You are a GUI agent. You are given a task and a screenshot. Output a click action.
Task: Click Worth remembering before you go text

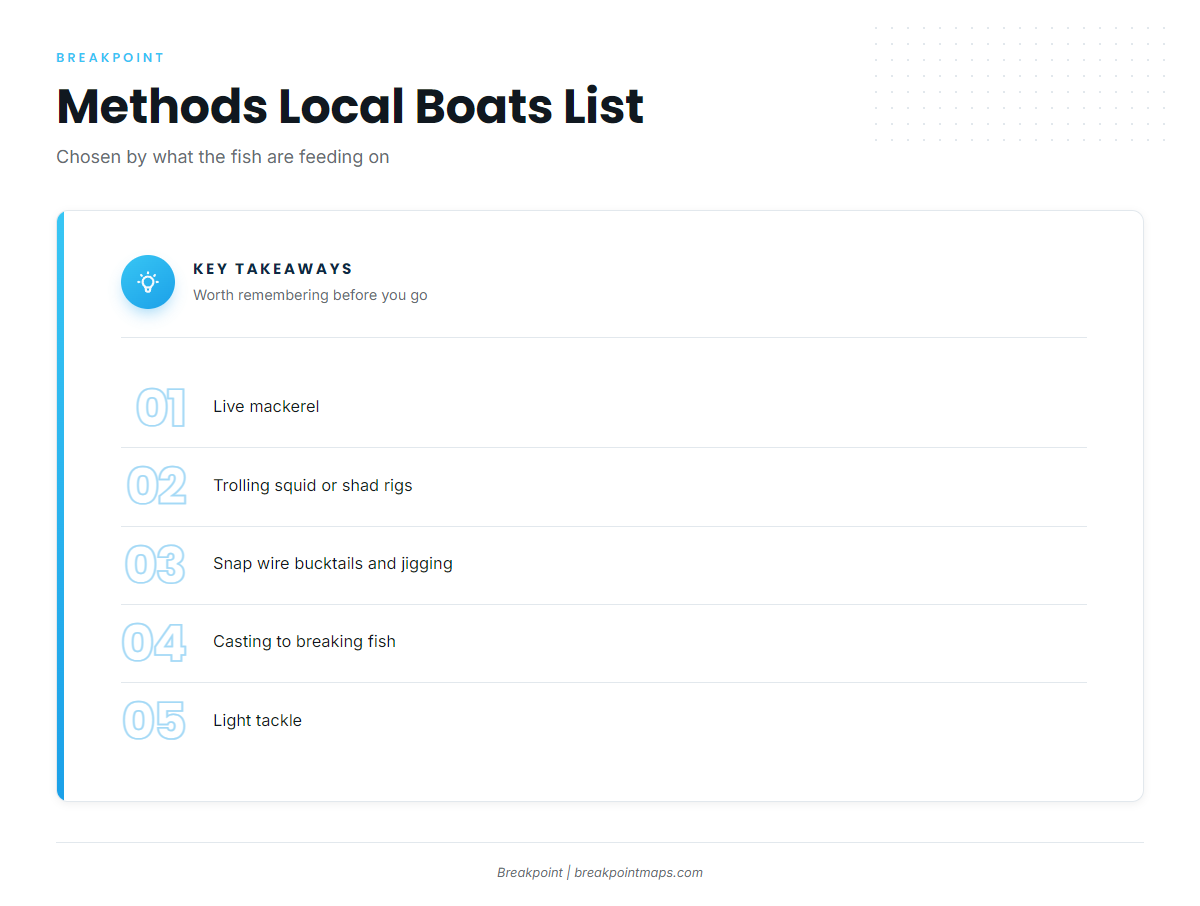[310, 295]
